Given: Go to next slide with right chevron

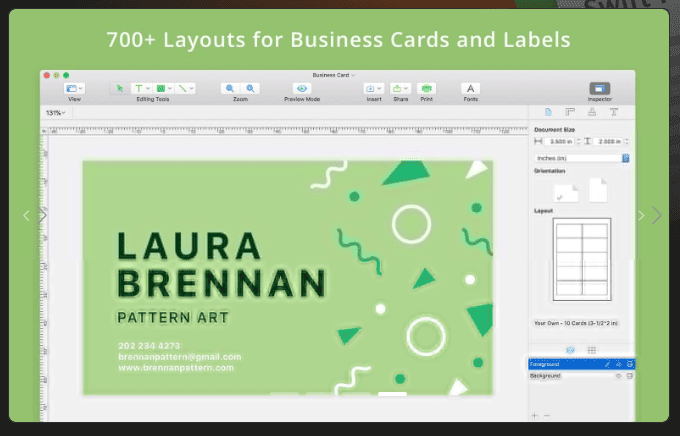Looking at the screenshot, I should tap(656, 216).
